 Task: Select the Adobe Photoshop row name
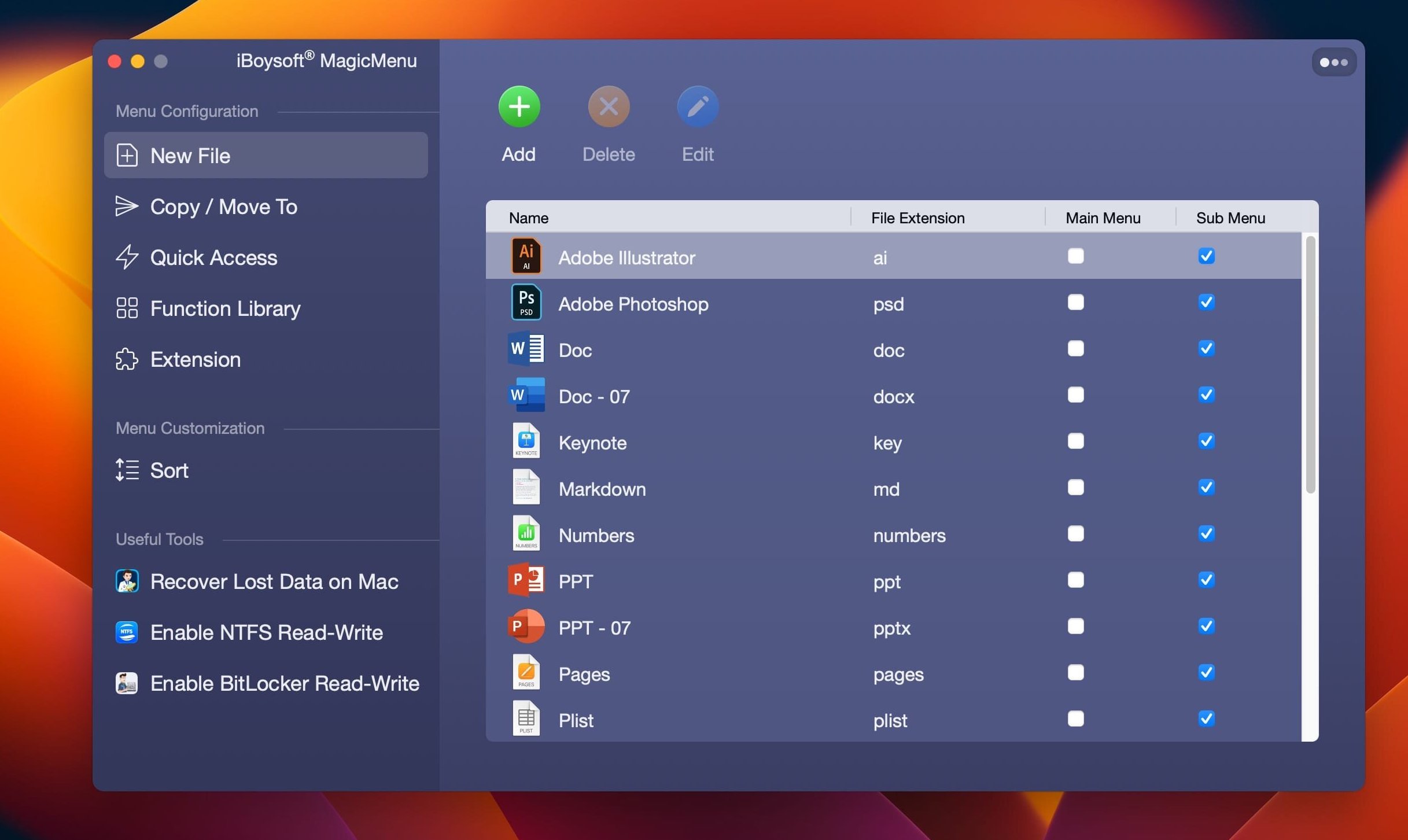point(633,304)
